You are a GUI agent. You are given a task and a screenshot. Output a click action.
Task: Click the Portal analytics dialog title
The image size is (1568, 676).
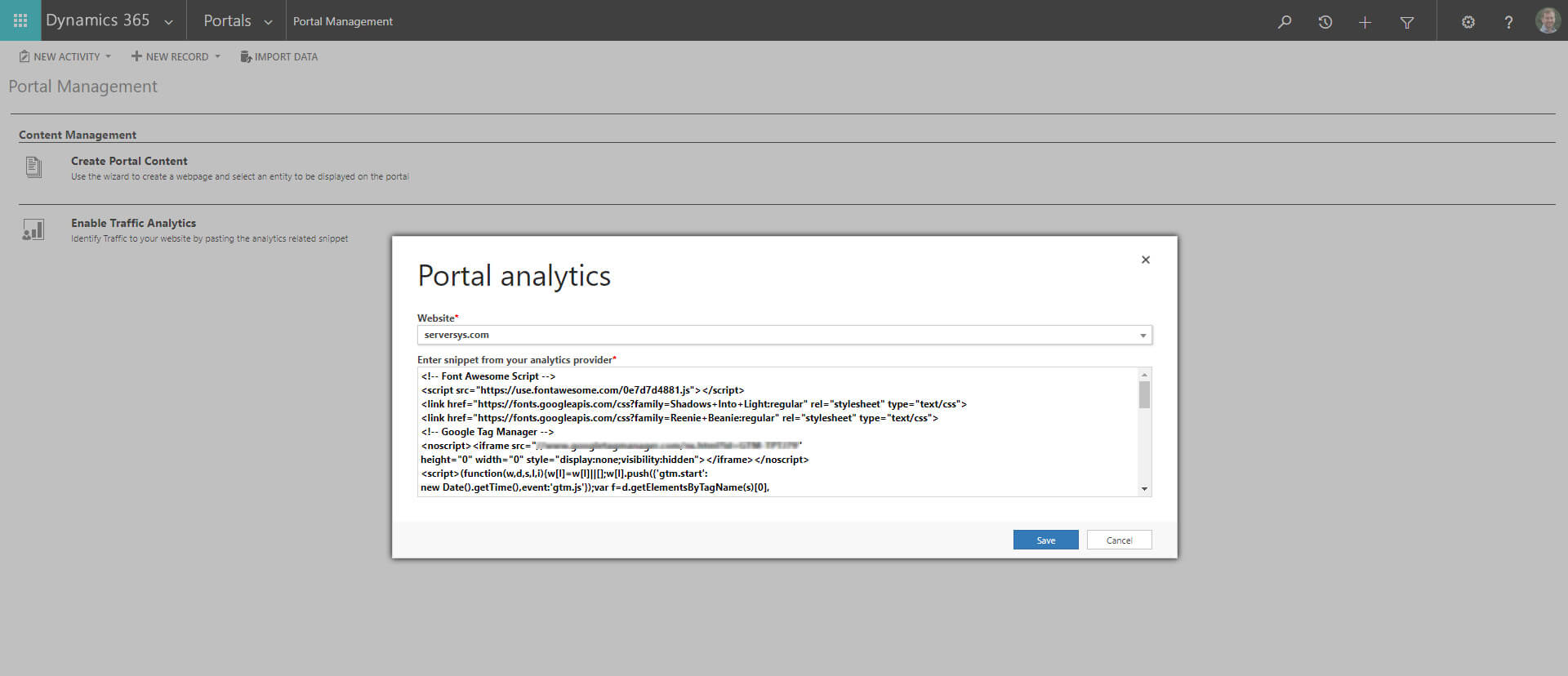coord(514,276)
